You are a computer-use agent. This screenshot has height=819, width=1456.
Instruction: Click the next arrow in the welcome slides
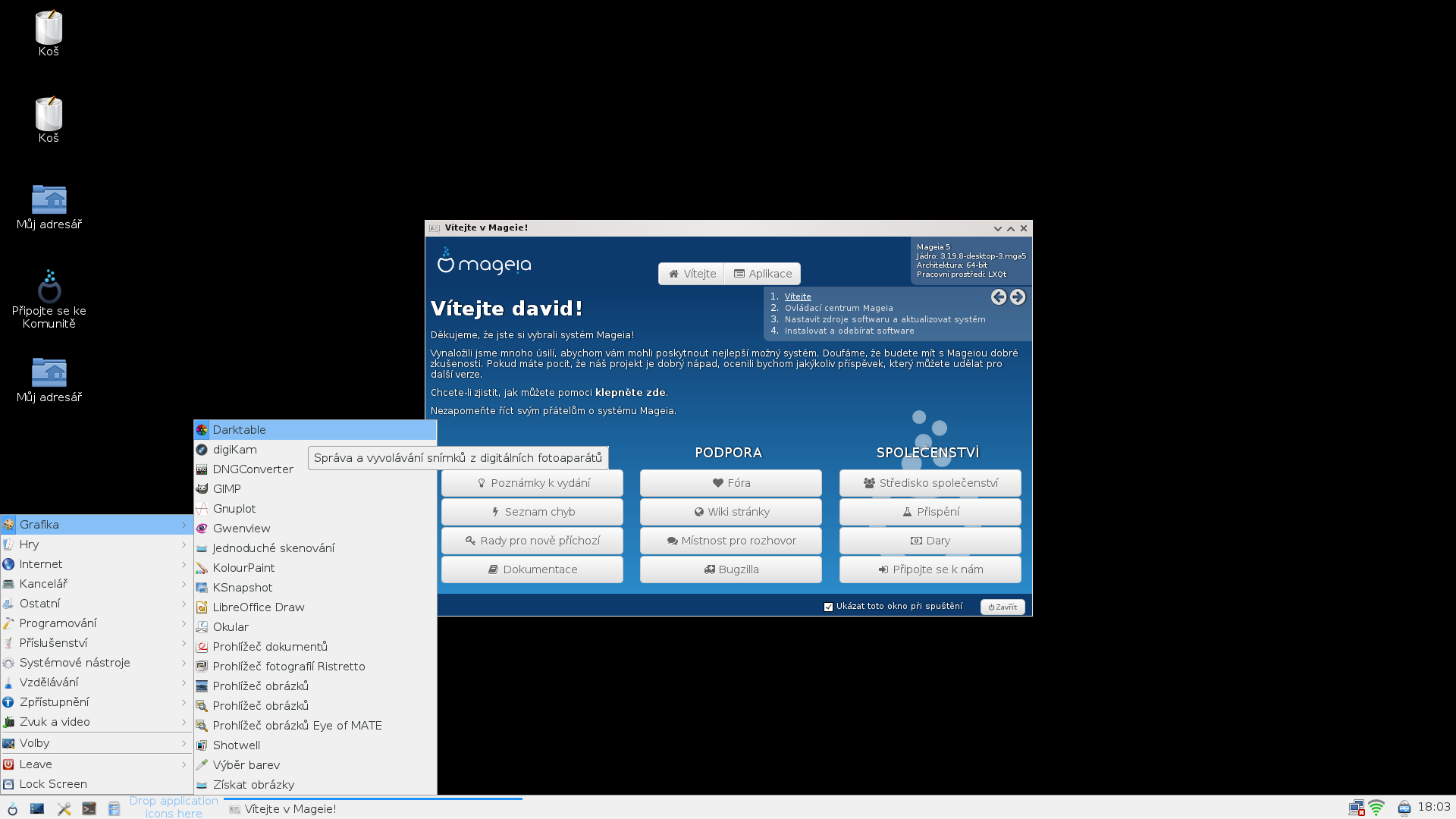point(1018,297)
